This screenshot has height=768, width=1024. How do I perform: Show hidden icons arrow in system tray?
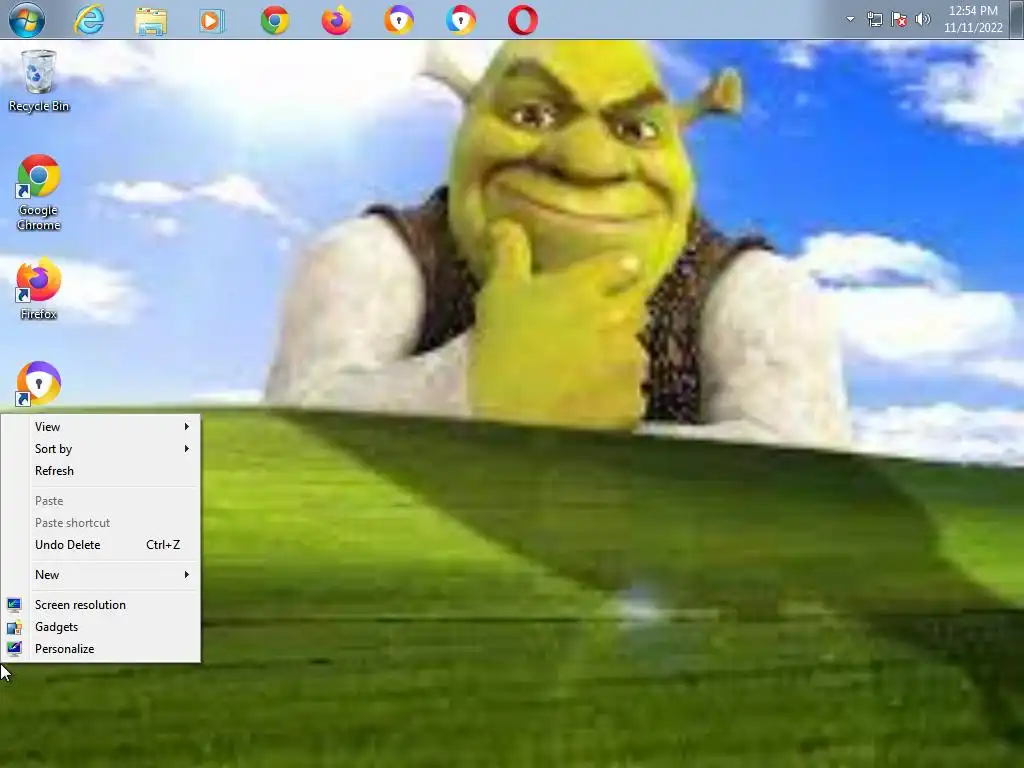(x=850, y=20)
